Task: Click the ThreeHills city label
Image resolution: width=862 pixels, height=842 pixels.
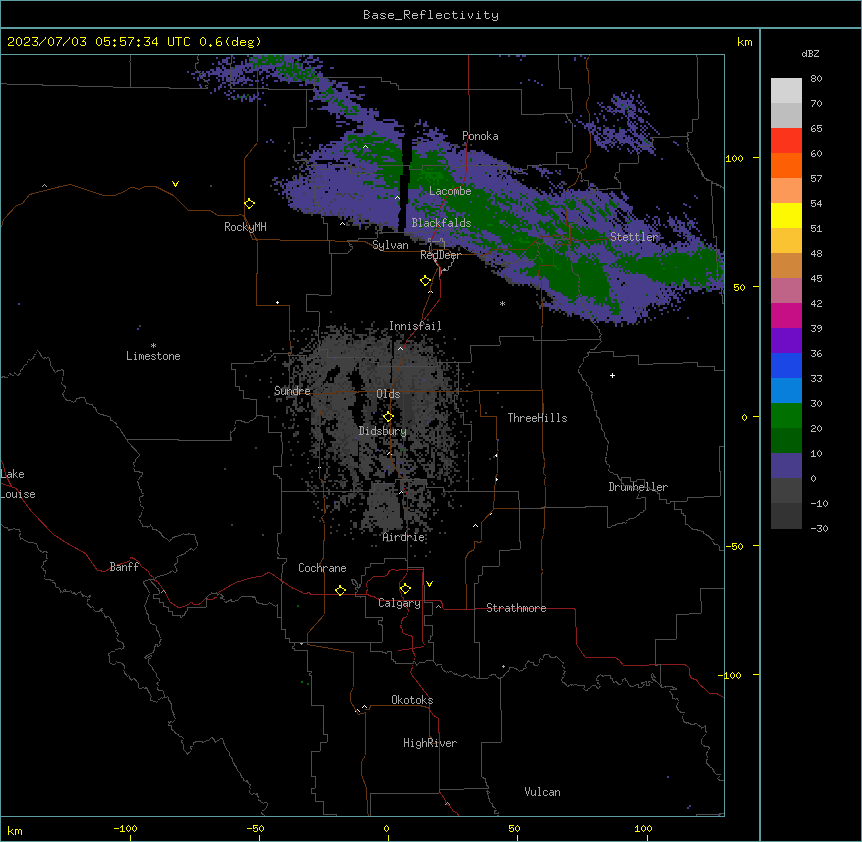Action: (x=537, y=418)
